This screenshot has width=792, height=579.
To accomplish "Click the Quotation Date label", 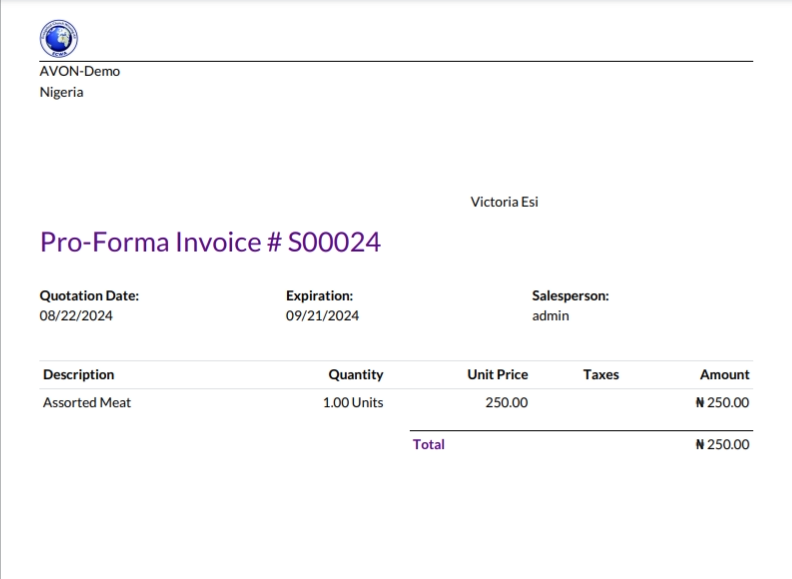I will 89,296.
